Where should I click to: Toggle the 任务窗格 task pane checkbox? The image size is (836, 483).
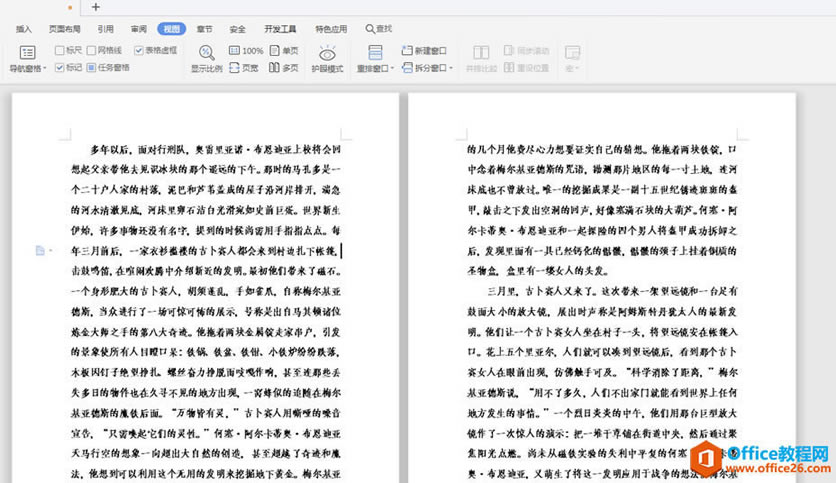91,68
